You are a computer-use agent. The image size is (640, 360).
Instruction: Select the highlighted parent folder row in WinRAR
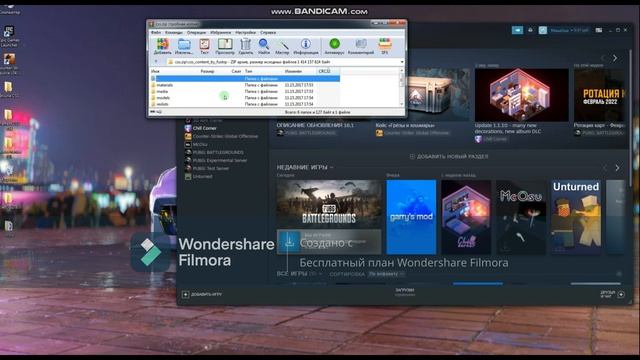click(x=245, y=78)
